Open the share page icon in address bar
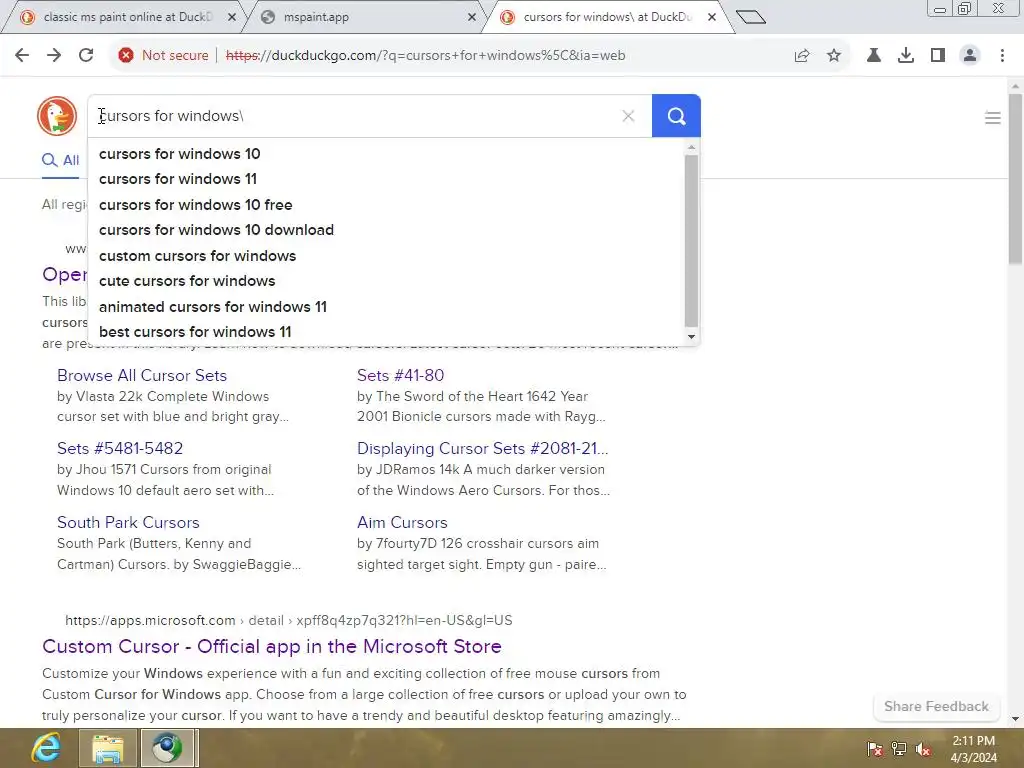Screen dimensions: 1024x768 (802, 56)
